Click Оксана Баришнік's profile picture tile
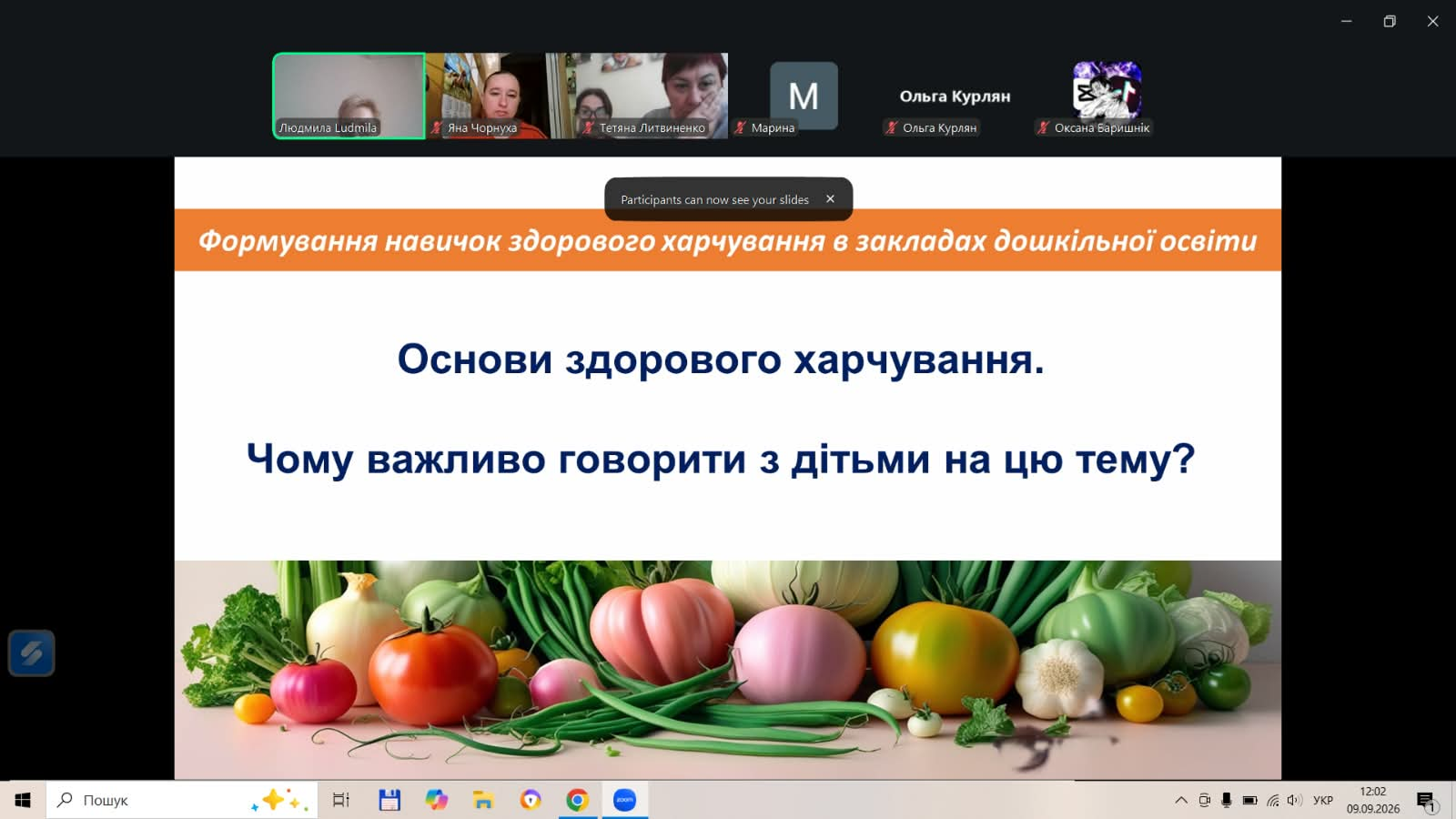Image resolution: width=1456 pixels, height=819 pixels. (x=1107, y=90)
